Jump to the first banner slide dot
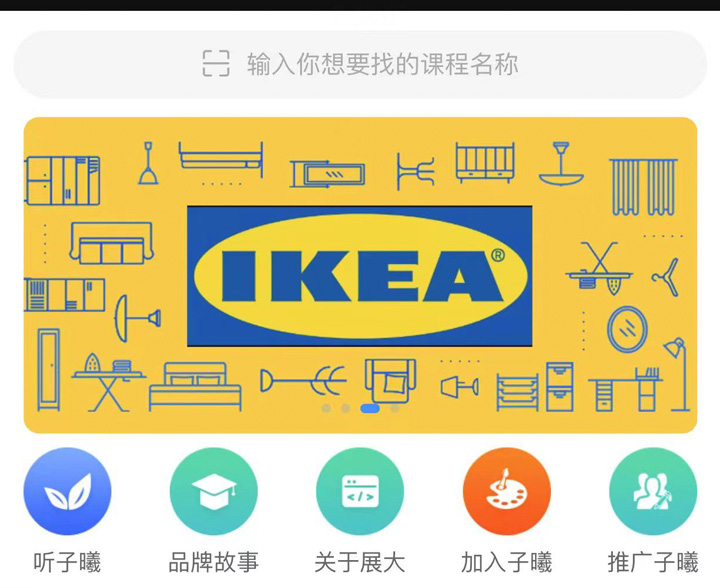 pos(326,408)
